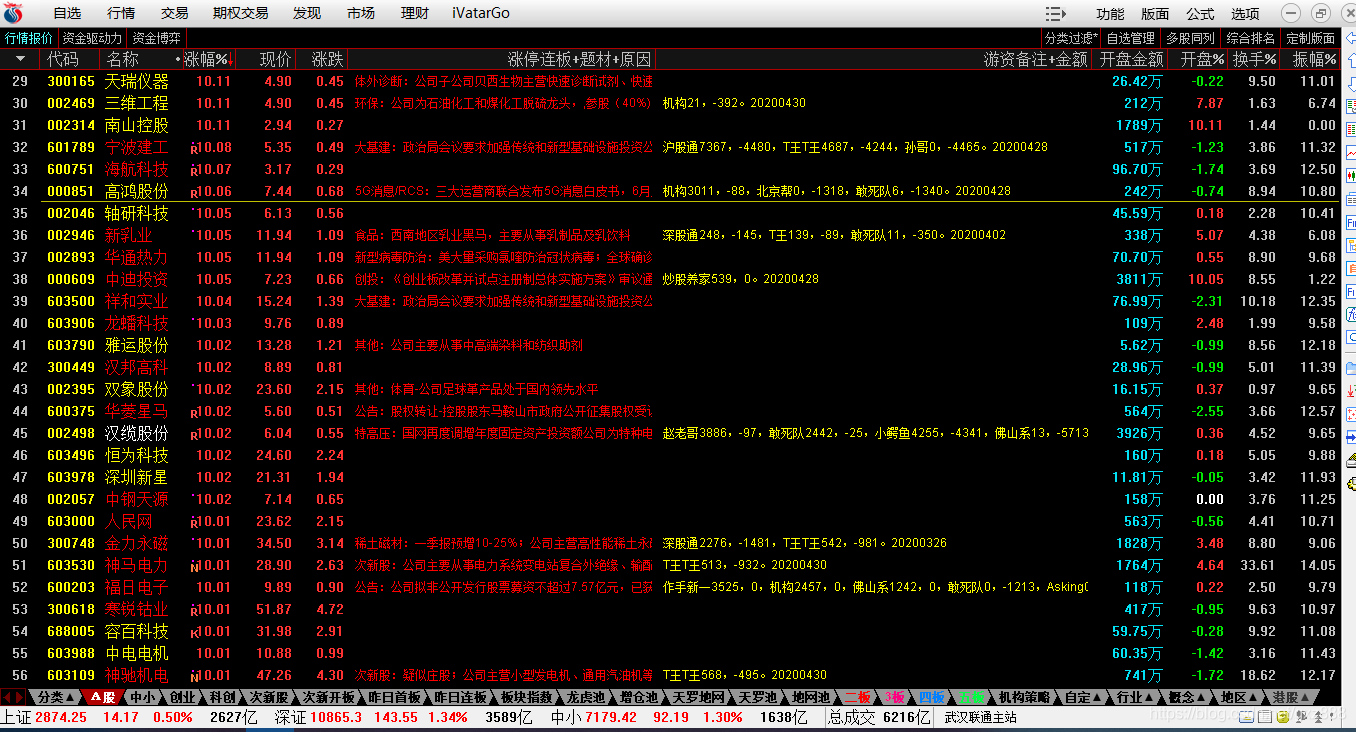Select stock code 601789 宁波建工
The image size is (1356, 732).
tap(71, 147)
